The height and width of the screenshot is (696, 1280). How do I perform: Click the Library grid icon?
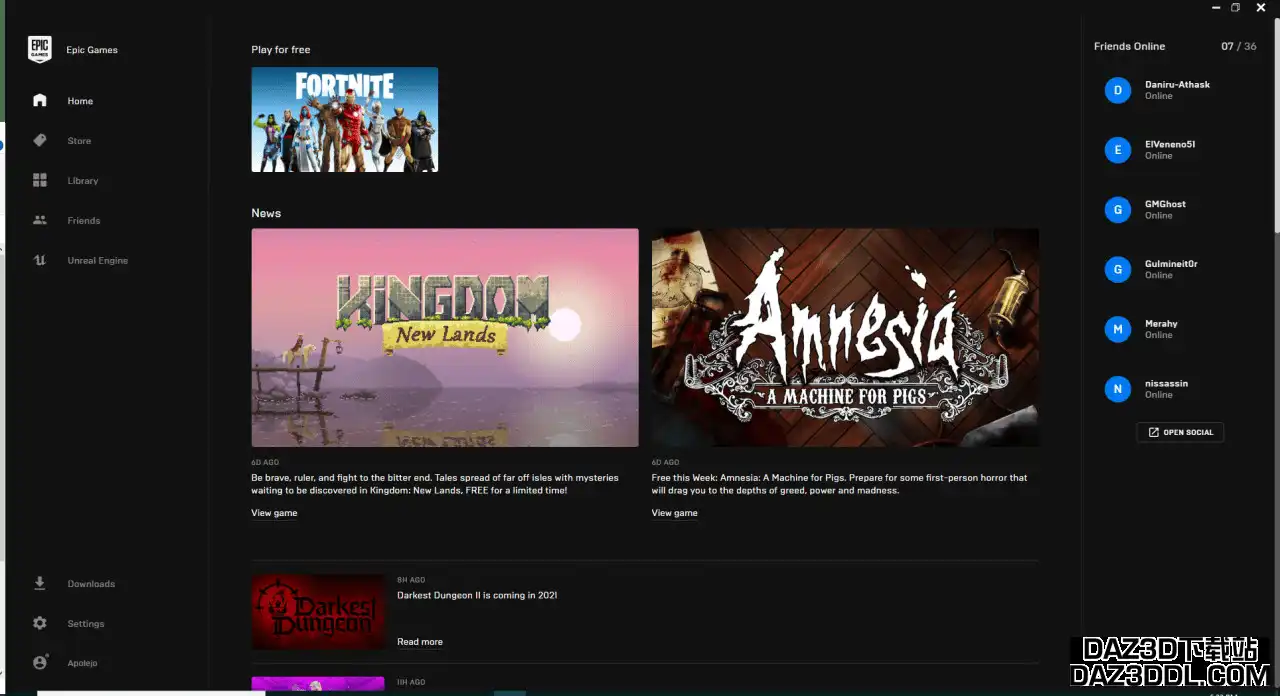[40, 181]
